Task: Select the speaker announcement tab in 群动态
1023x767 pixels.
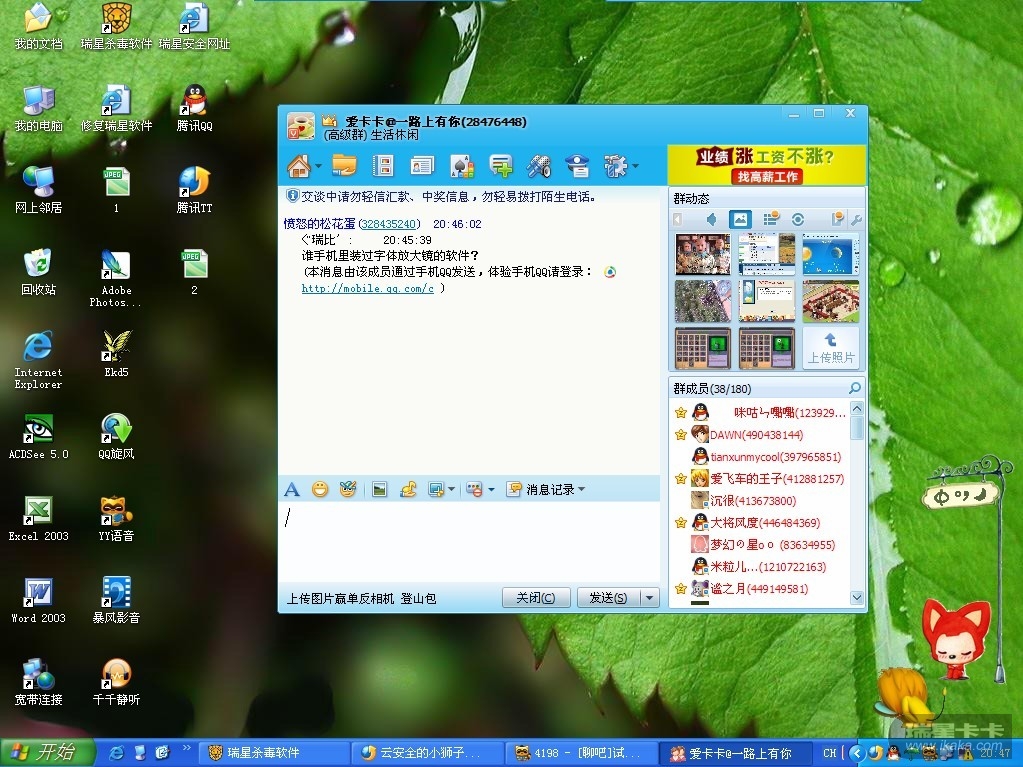Action: pyautogui.click(x=711, y=219)
